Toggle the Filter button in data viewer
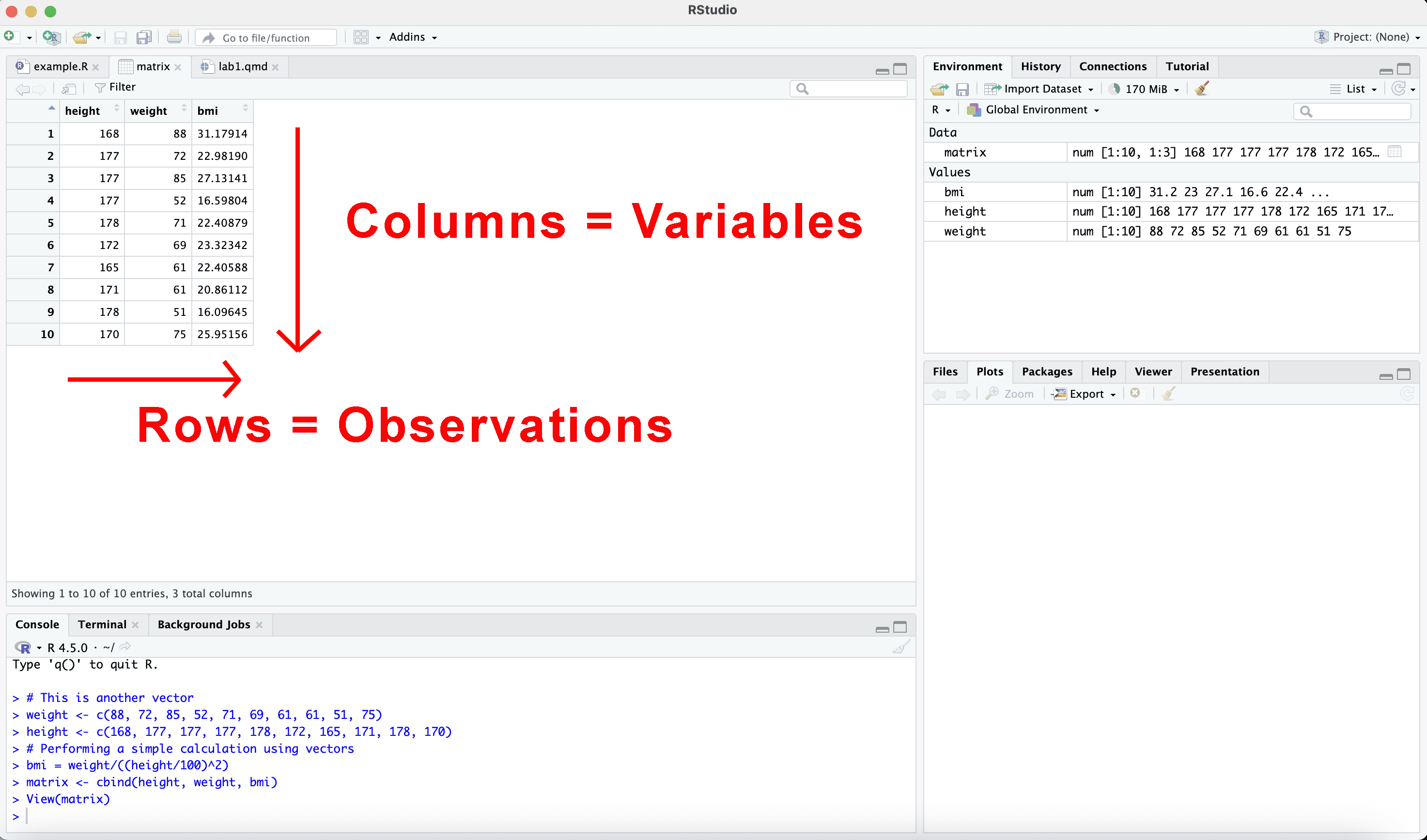This screenshot has height=840, width=1427. click(115, 87)
